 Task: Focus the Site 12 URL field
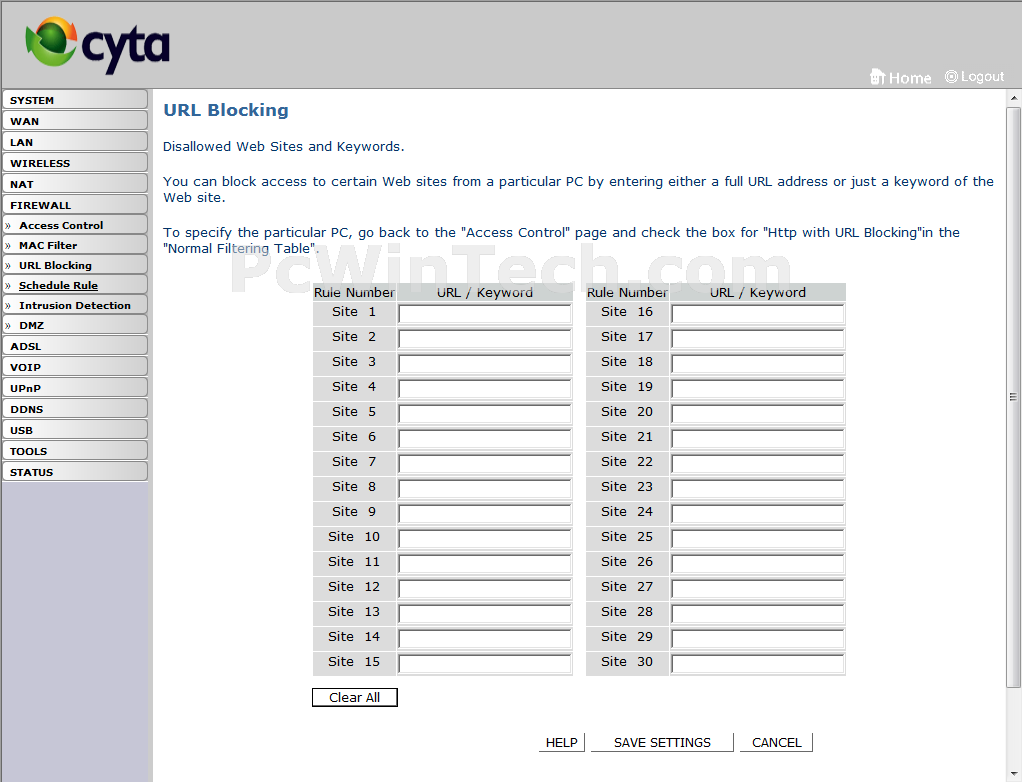coord(485,590)
